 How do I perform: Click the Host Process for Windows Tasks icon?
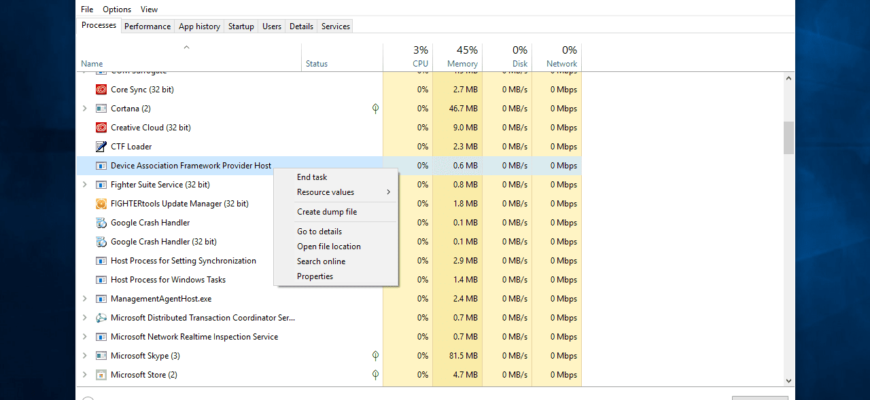tap(101, 280)
